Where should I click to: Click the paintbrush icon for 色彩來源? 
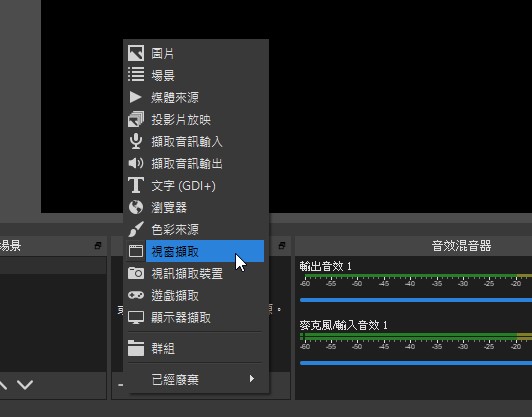pyautogui.click(x=136, y=229)
